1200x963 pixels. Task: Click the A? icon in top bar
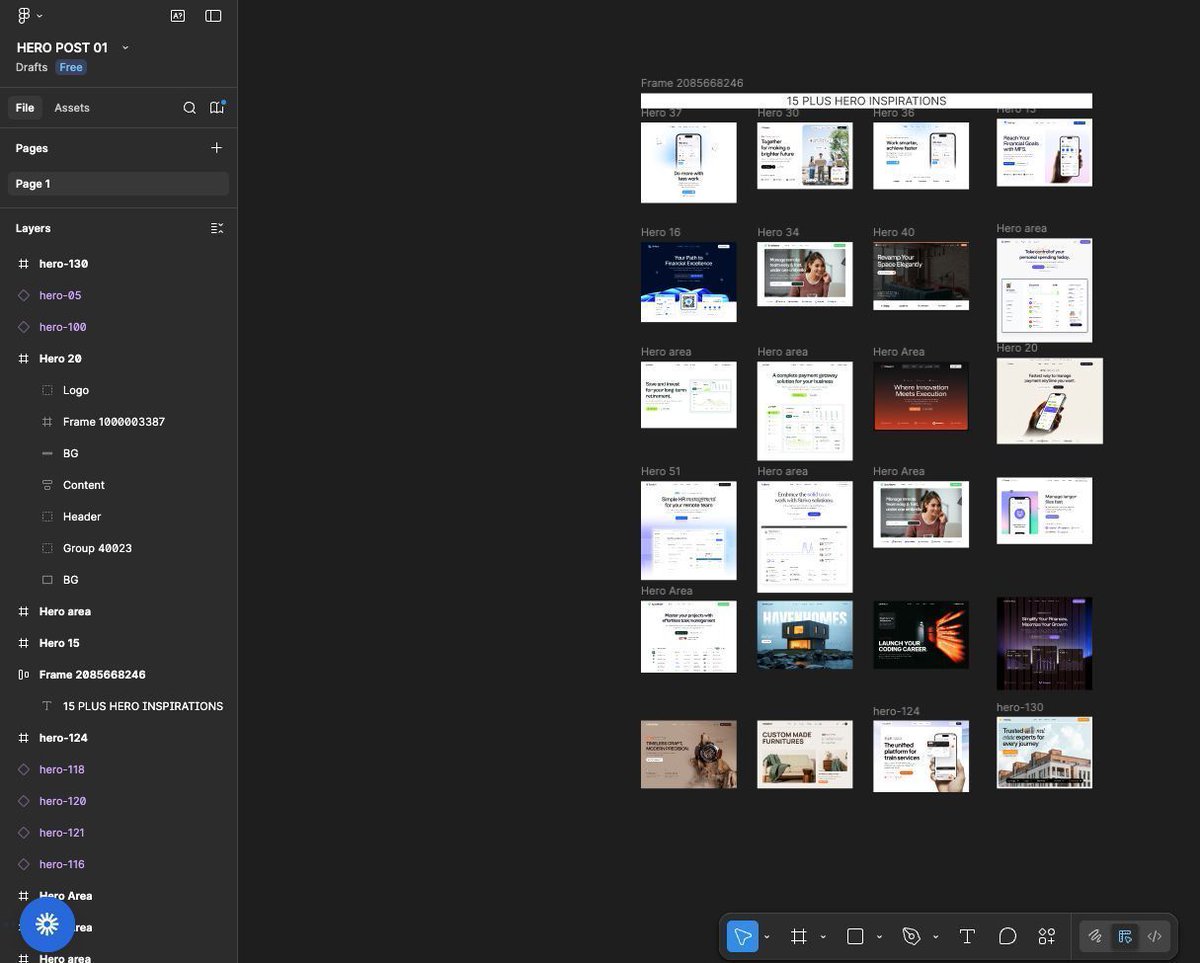(178, 15)
